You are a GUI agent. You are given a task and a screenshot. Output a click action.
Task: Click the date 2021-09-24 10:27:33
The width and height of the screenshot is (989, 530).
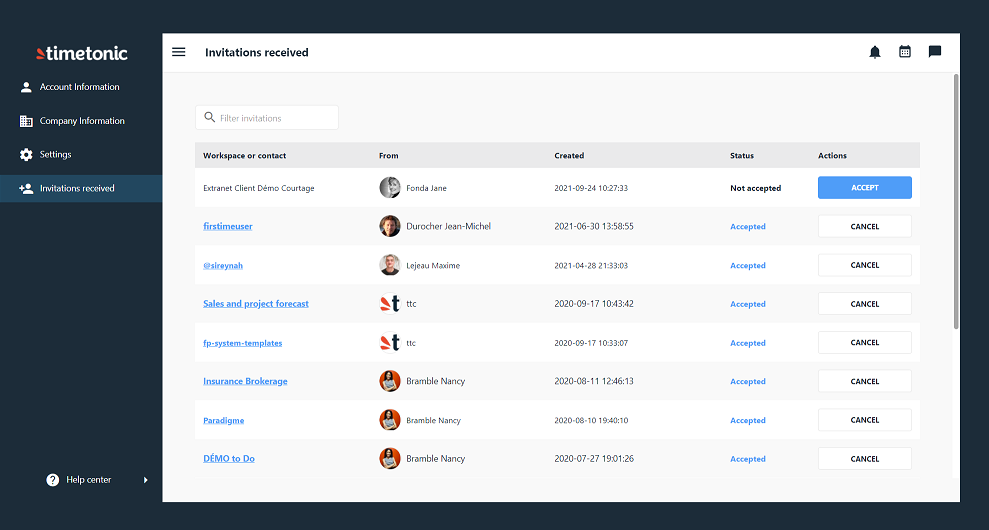[x=591, y=189]
